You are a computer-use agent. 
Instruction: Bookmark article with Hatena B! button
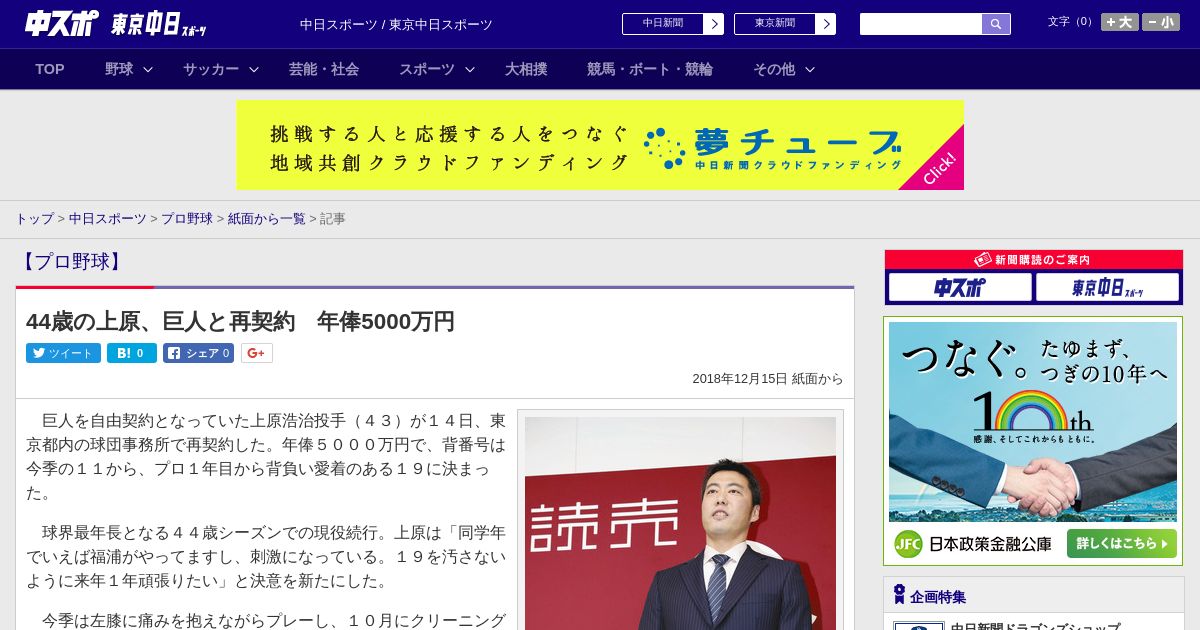(132, 353)
